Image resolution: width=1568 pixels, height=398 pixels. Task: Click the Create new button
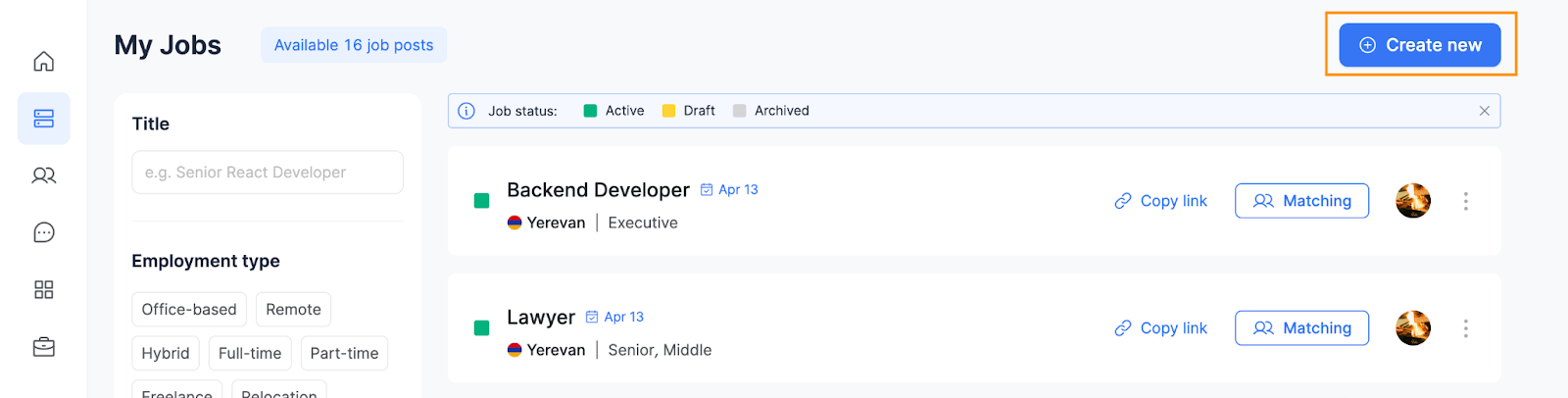tap(1420, 45)
